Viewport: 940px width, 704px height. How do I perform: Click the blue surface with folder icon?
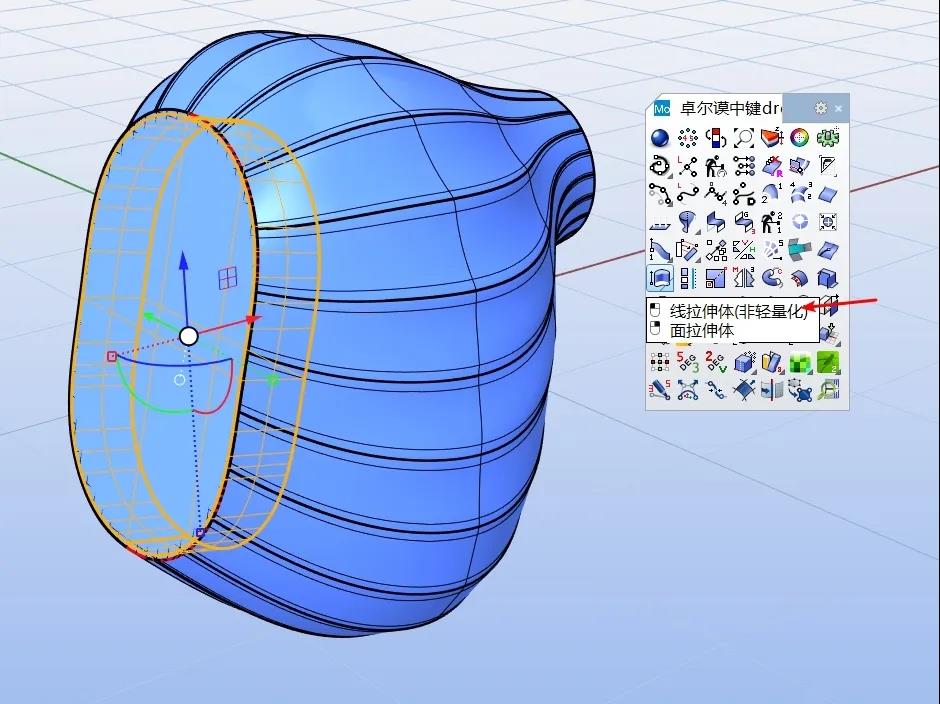(x=800, y=166)
